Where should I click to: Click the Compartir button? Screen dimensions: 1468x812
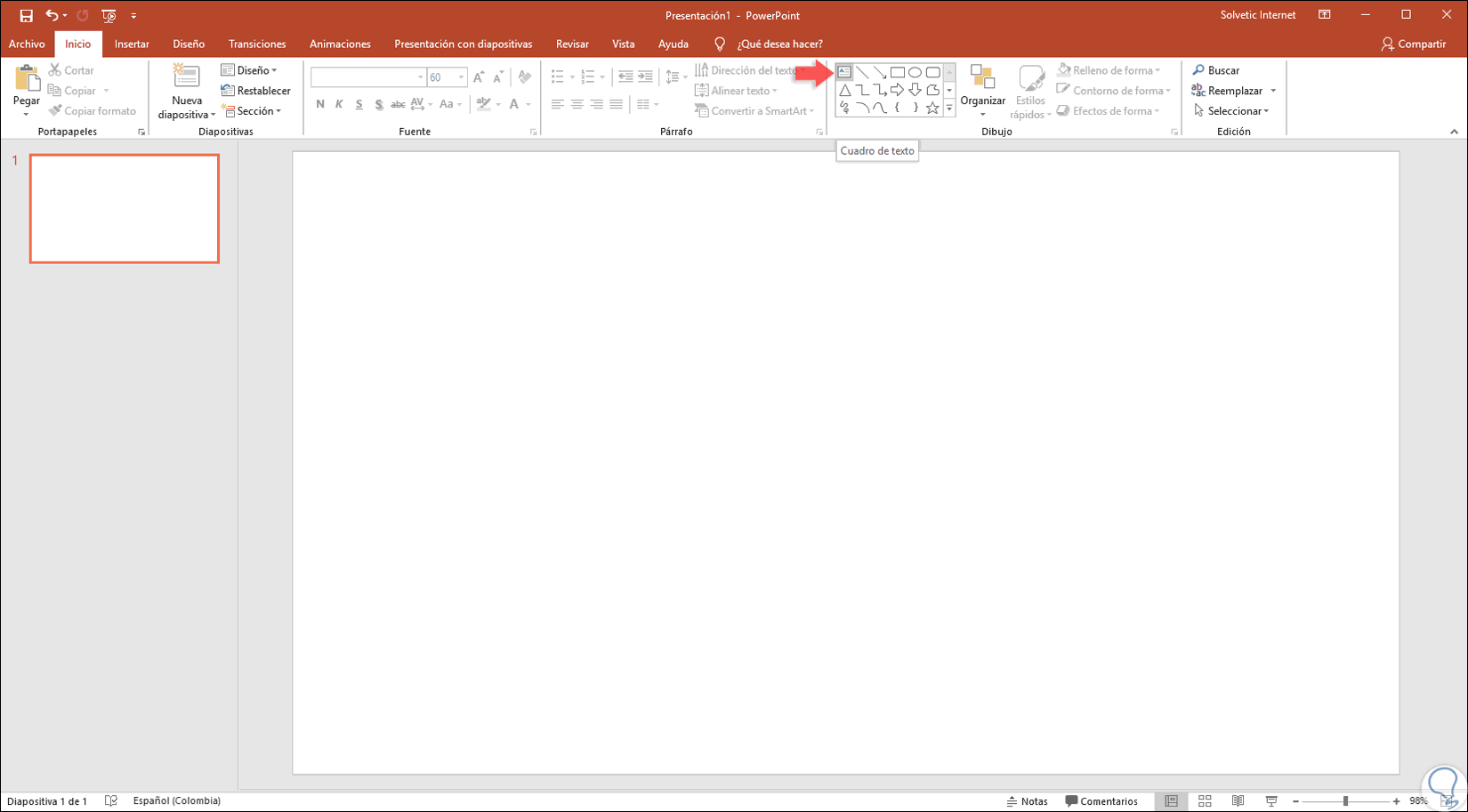1413,44
